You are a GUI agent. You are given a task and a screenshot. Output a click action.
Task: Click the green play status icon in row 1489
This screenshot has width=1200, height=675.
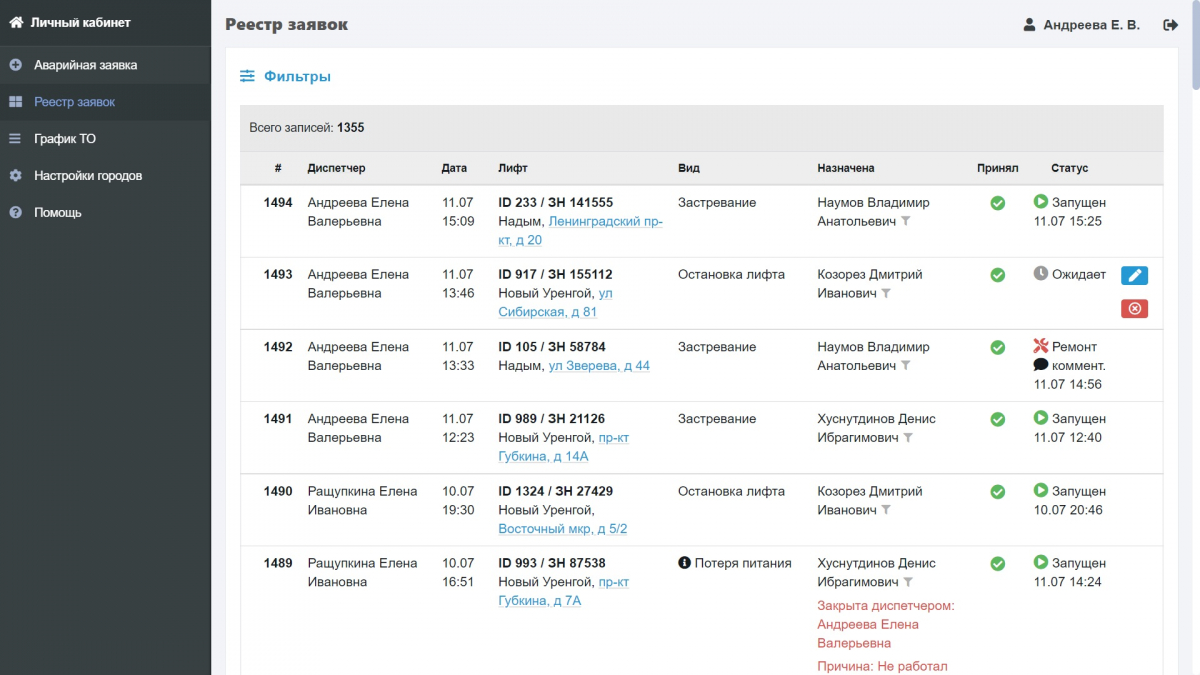tap(1041, 562)
